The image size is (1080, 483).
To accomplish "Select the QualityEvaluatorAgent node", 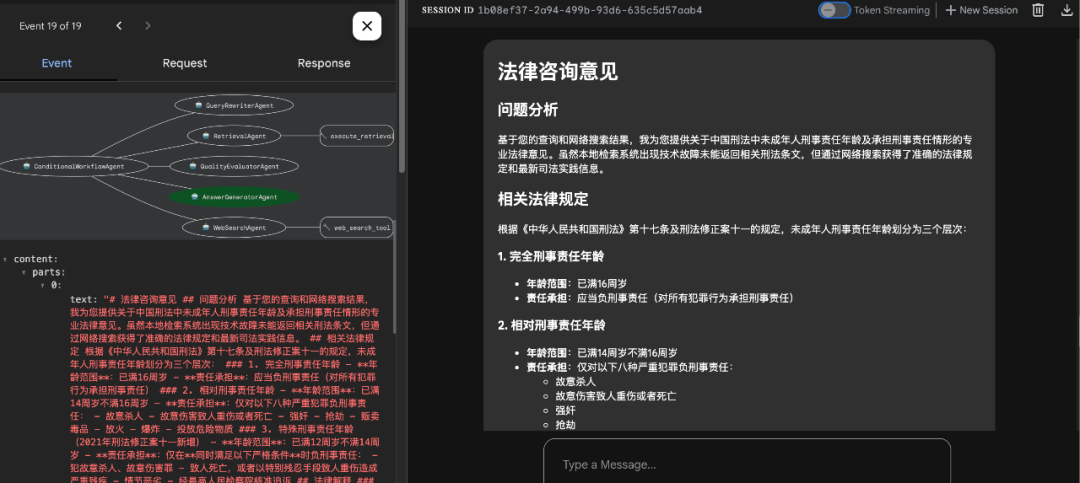I will 234,167.
